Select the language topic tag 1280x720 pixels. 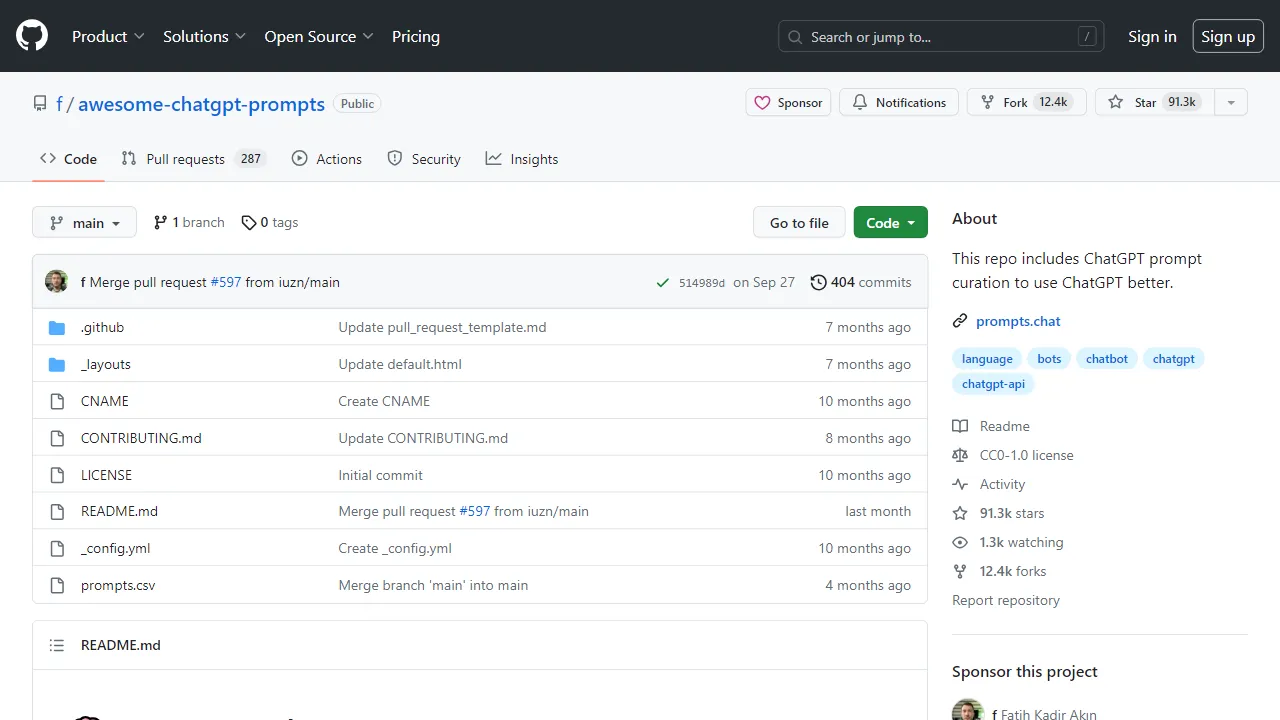click(987, 359)
